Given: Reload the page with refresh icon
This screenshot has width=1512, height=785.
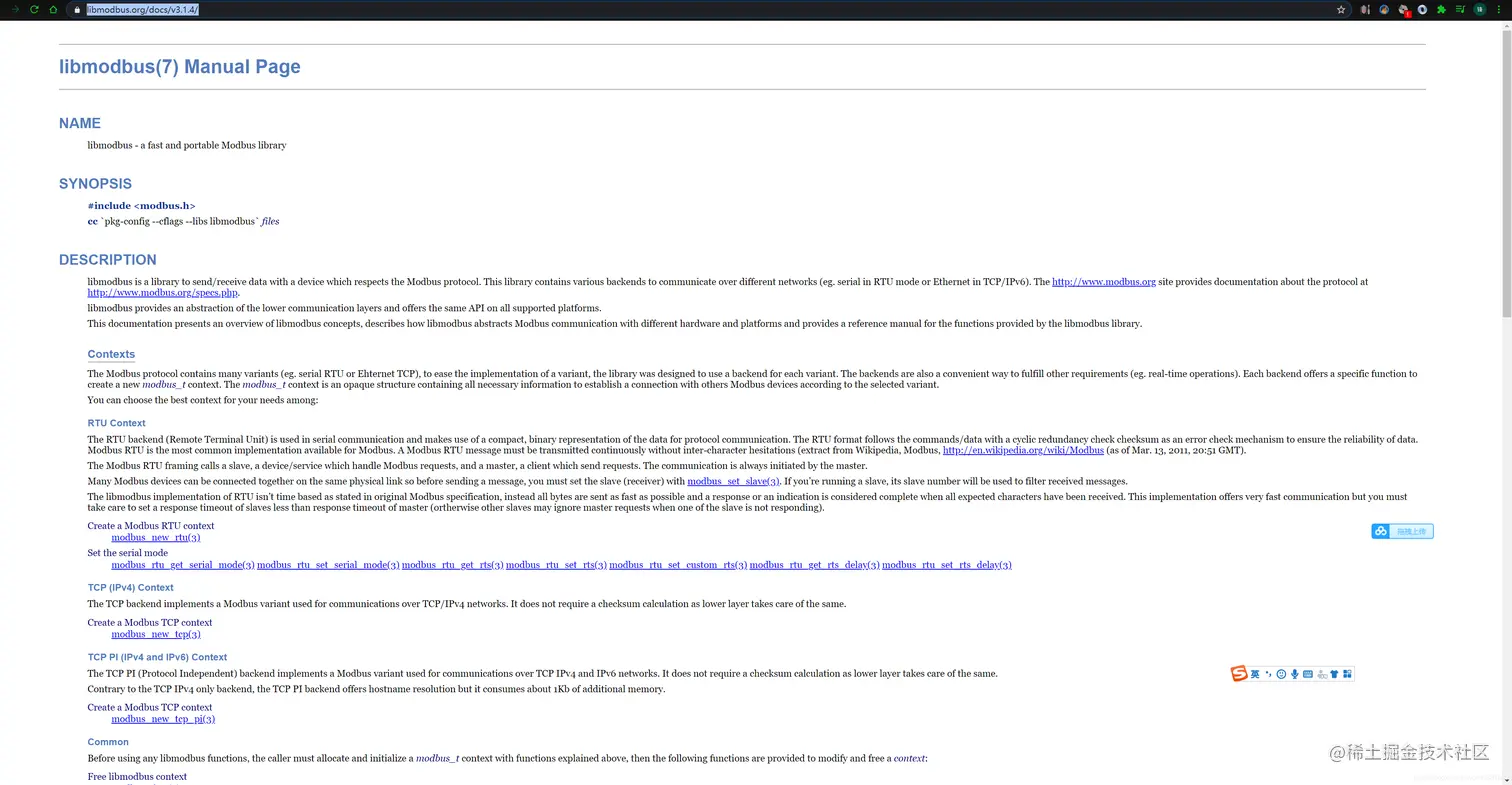Looking at the screenshot, I should [x=33, y=9].
